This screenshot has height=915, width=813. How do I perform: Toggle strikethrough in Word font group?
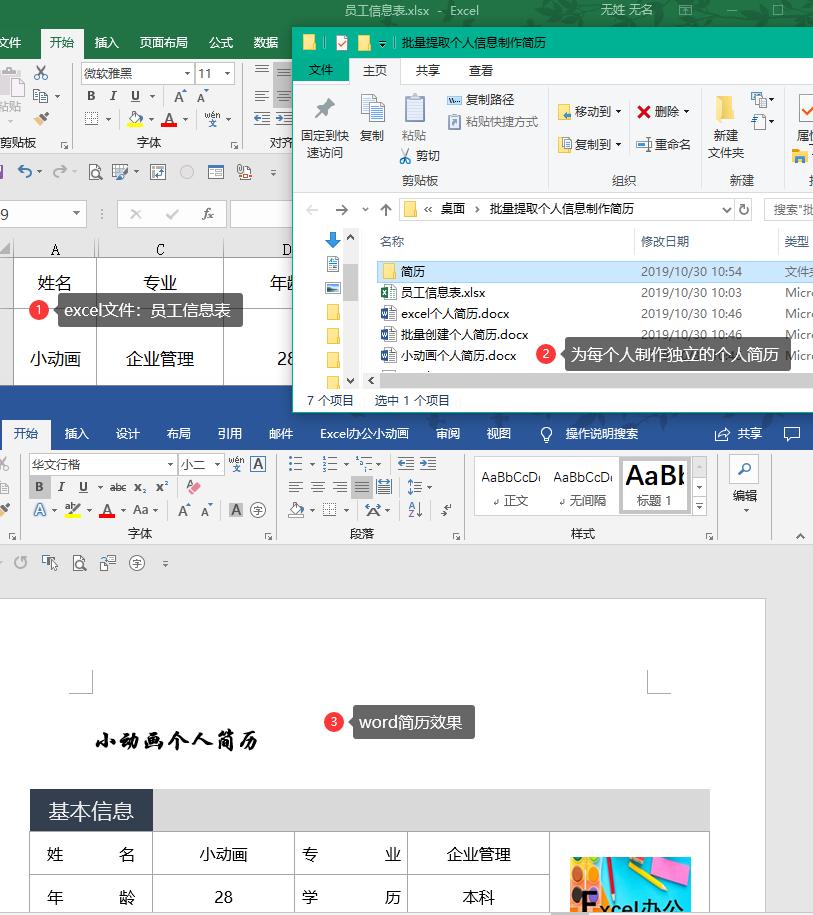point(118,487)
